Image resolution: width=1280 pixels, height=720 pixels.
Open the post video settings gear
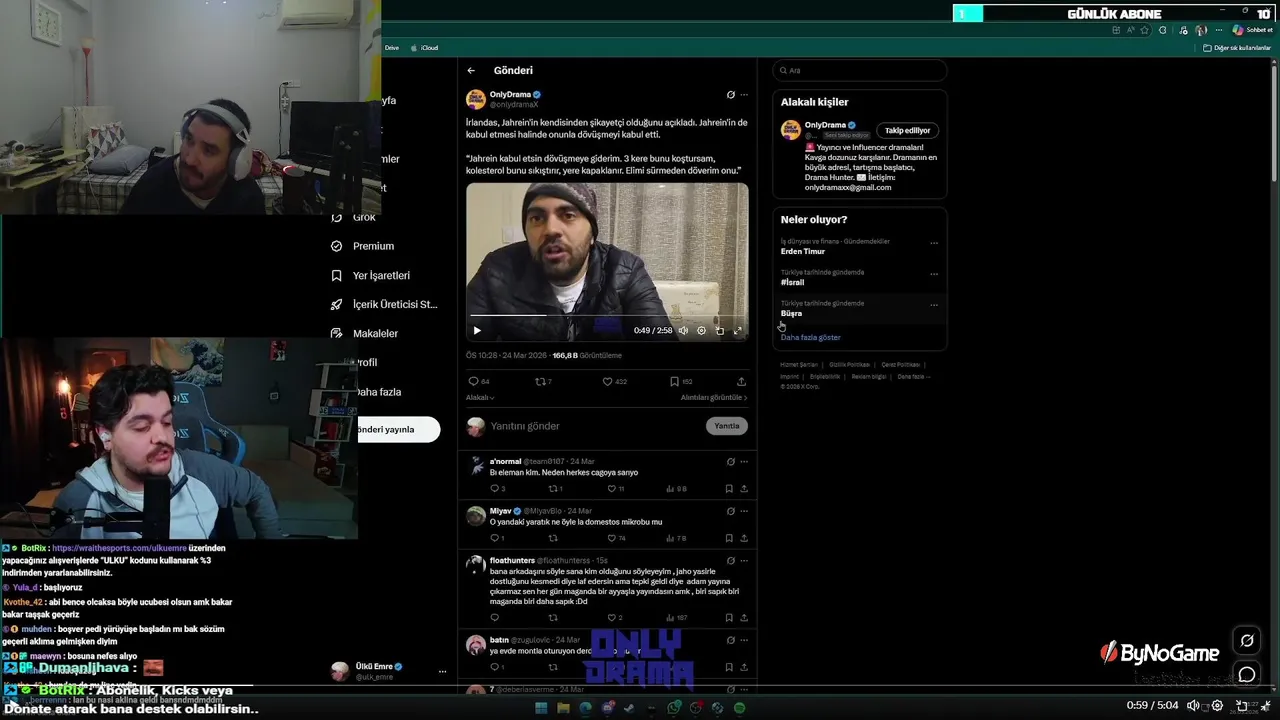pos(701,330)
